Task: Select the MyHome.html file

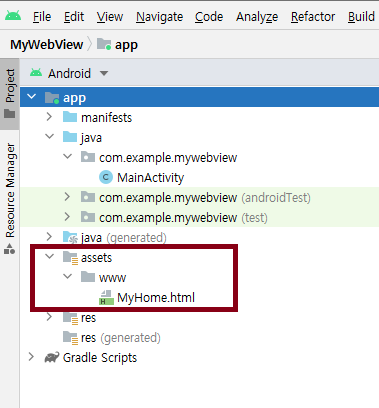Action: coord(156,298)
